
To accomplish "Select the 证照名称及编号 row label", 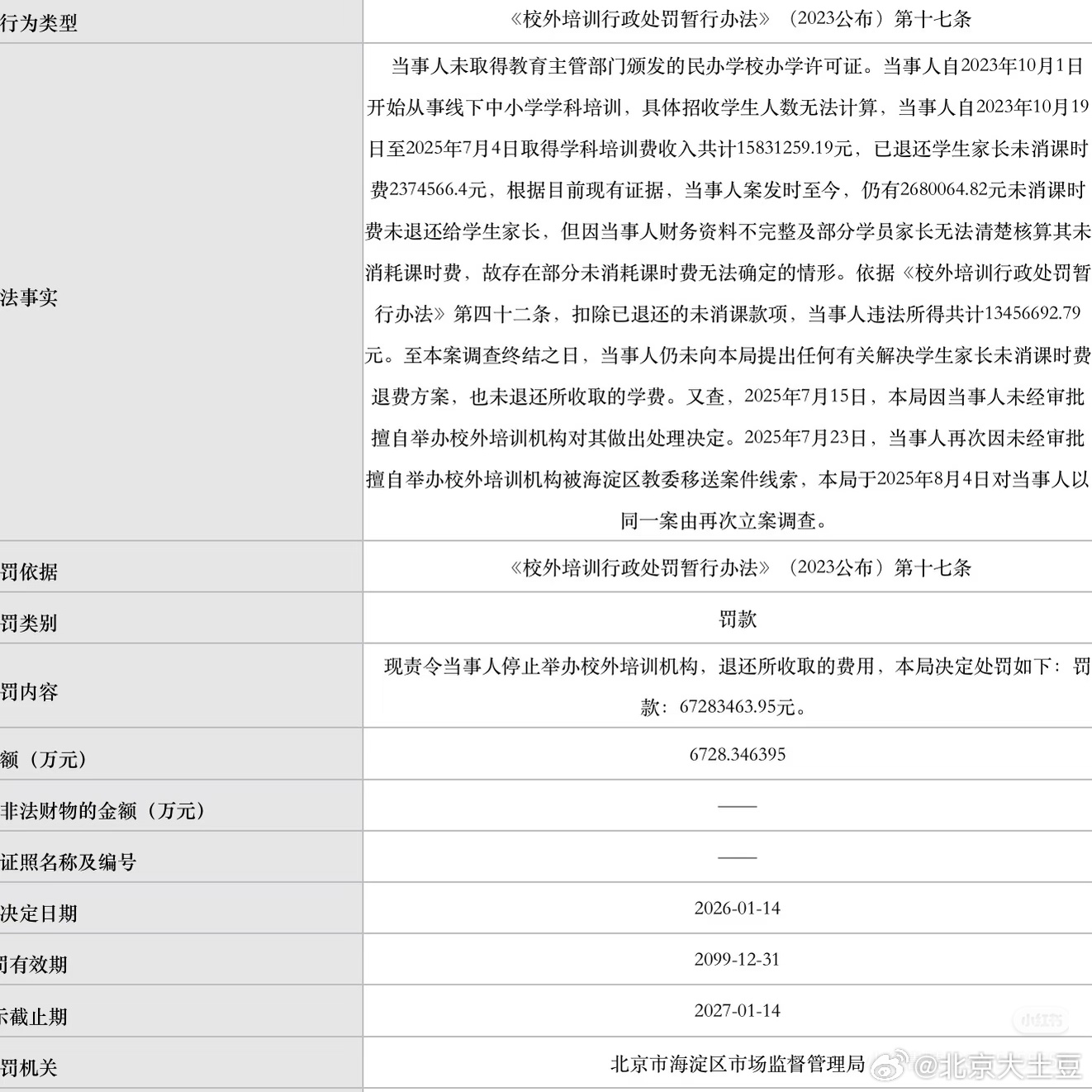I will tap(68, 862).
